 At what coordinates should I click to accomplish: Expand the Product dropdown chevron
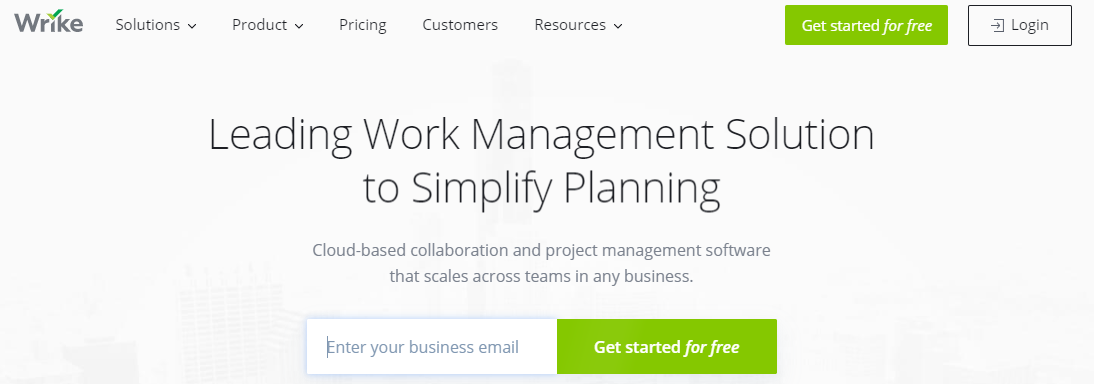[299, 27]
